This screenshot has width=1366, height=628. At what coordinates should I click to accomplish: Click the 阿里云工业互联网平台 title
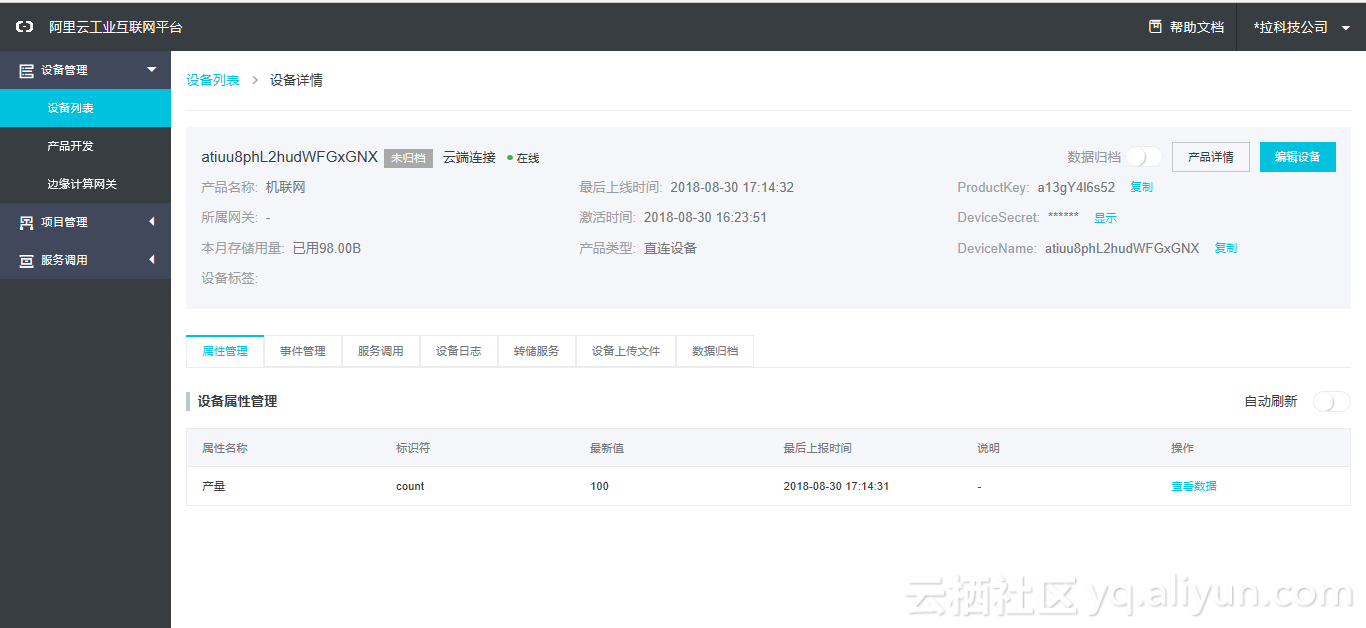click(116, 27)
